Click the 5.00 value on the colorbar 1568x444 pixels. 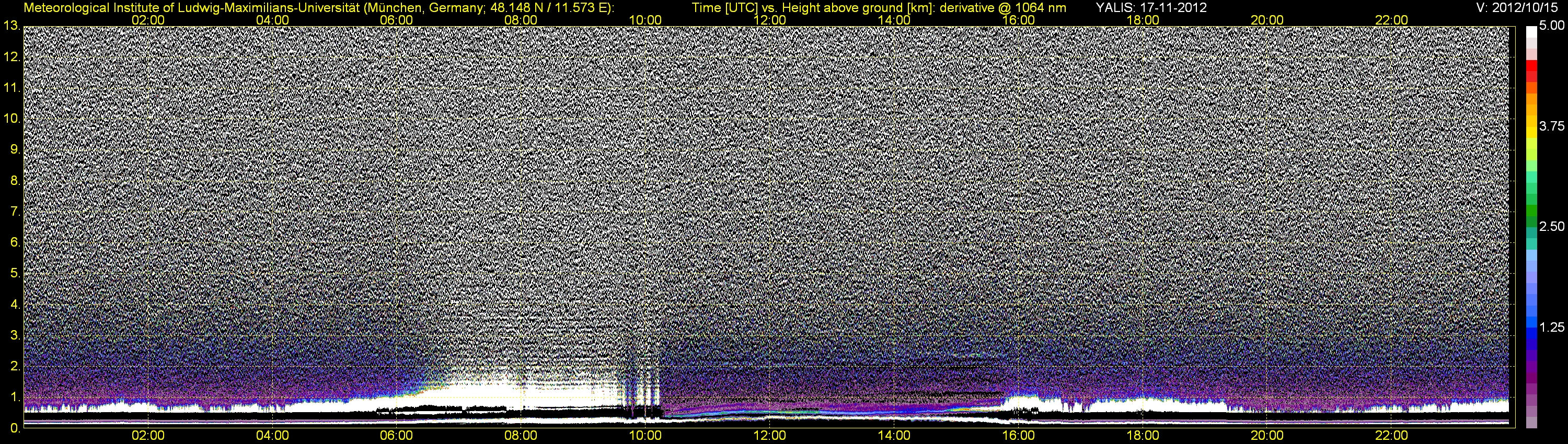1551,26
